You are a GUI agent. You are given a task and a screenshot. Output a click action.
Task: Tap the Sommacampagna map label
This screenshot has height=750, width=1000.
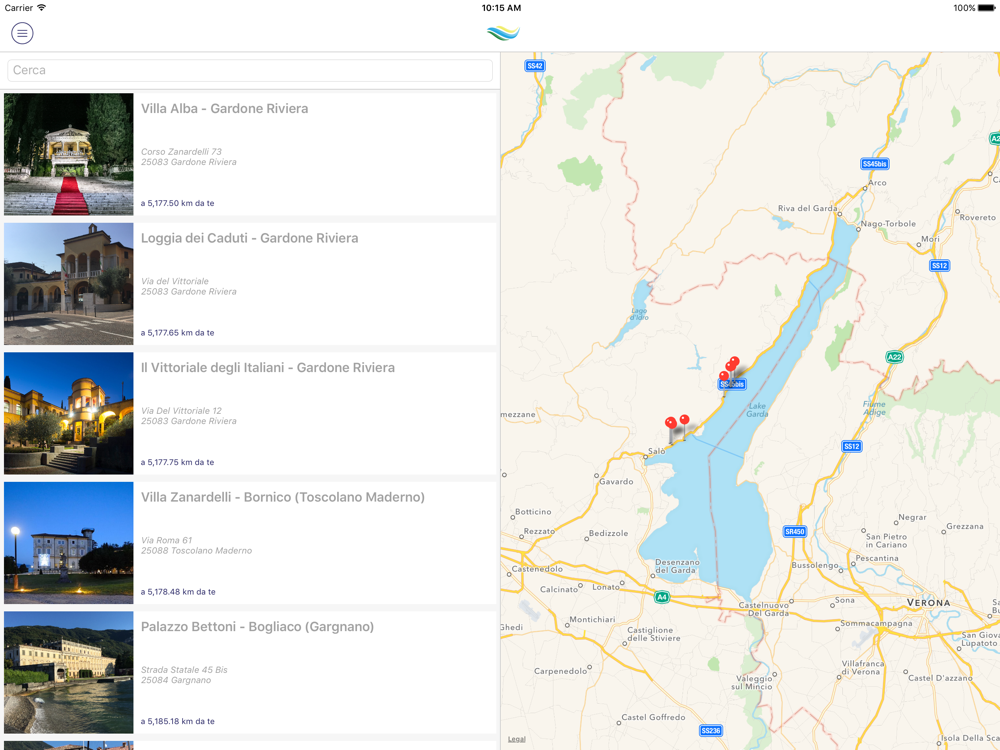click(876, 623)
